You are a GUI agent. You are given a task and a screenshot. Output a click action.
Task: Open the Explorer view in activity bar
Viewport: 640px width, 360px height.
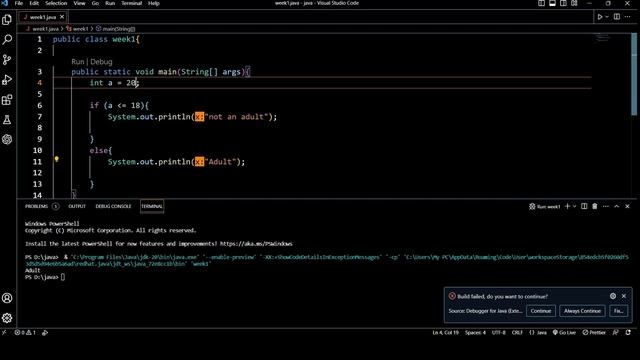(7, 20)
